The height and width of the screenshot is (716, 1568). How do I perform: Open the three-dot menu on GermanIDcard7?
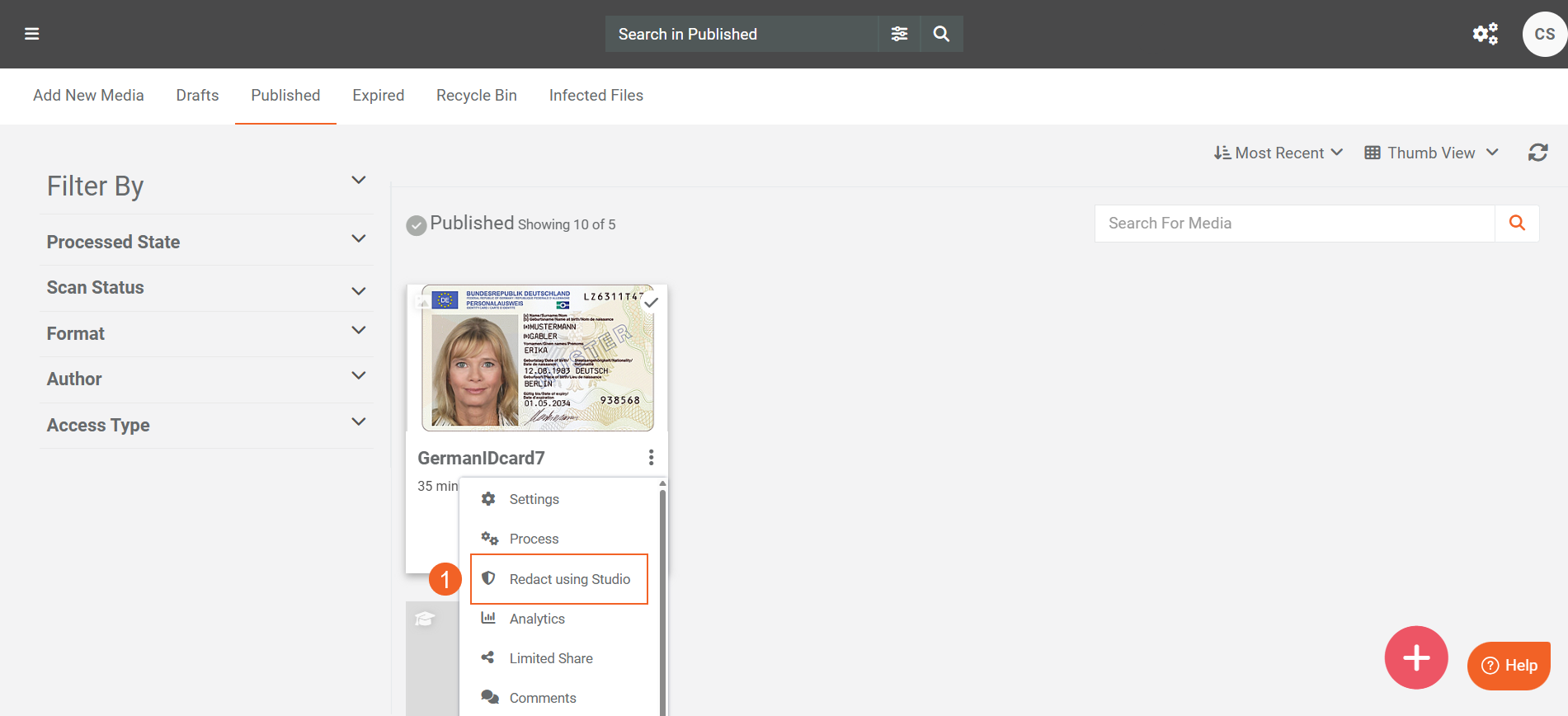point(651,457)
